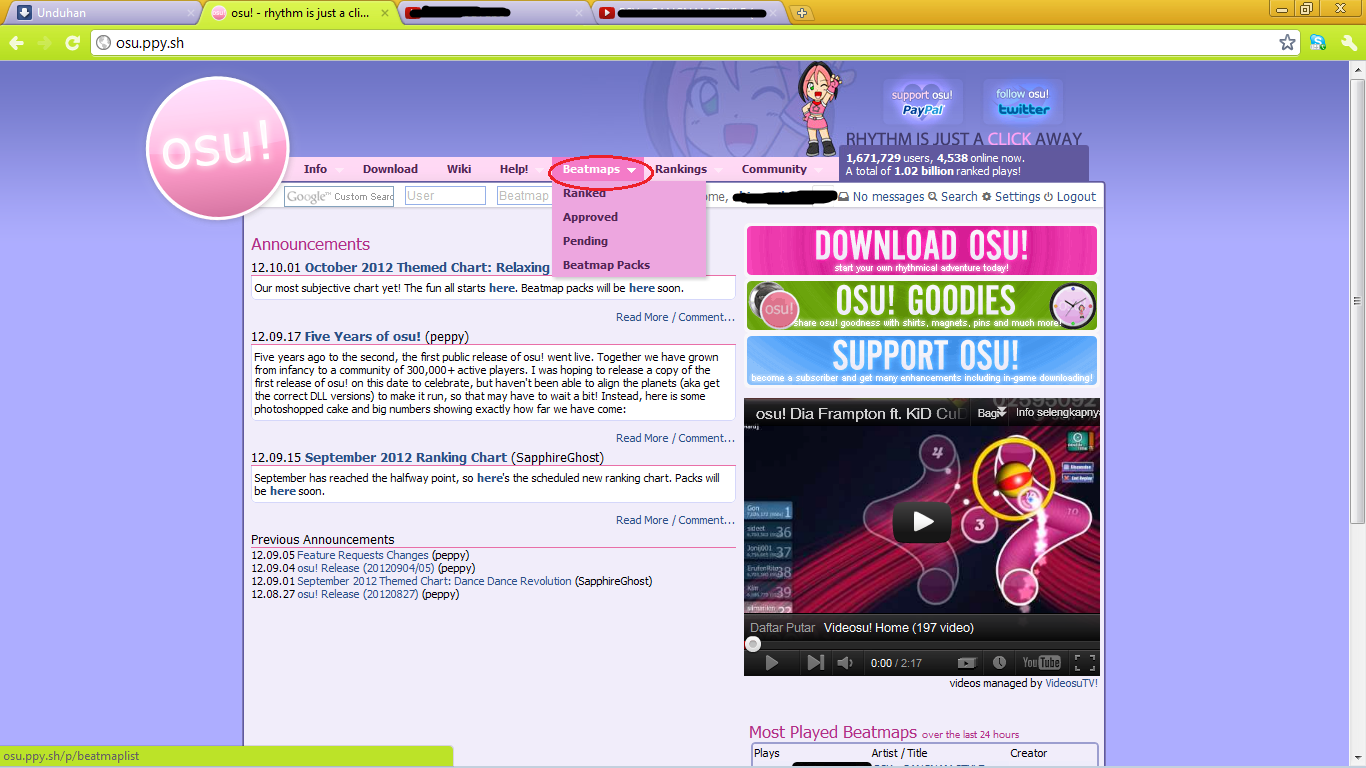Screen dimensions: 1366x768
Task: Open the Beatmaps dropdown menu
Action: (x=600, y=169)
